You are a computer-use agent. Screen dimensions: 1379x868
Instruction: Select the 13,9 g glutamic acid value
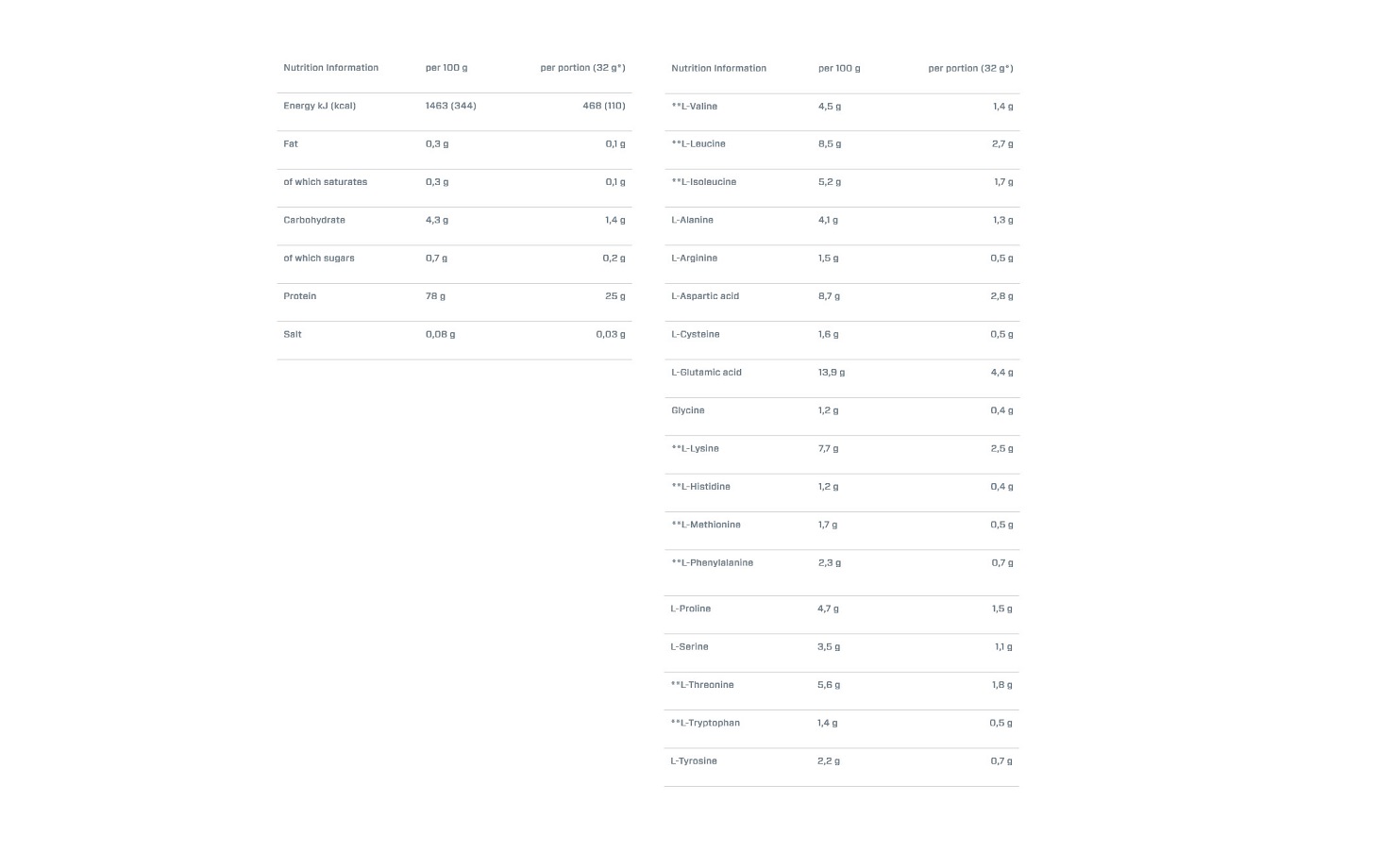pyautogui.click(x=831, y=373)
